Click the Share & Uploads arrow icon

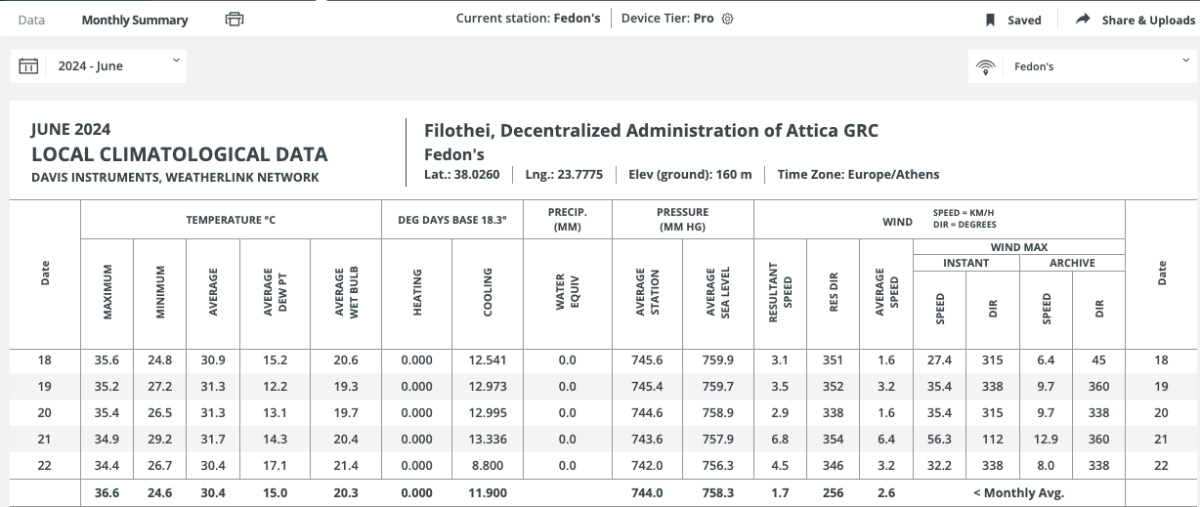click(x=1082, y=20)
